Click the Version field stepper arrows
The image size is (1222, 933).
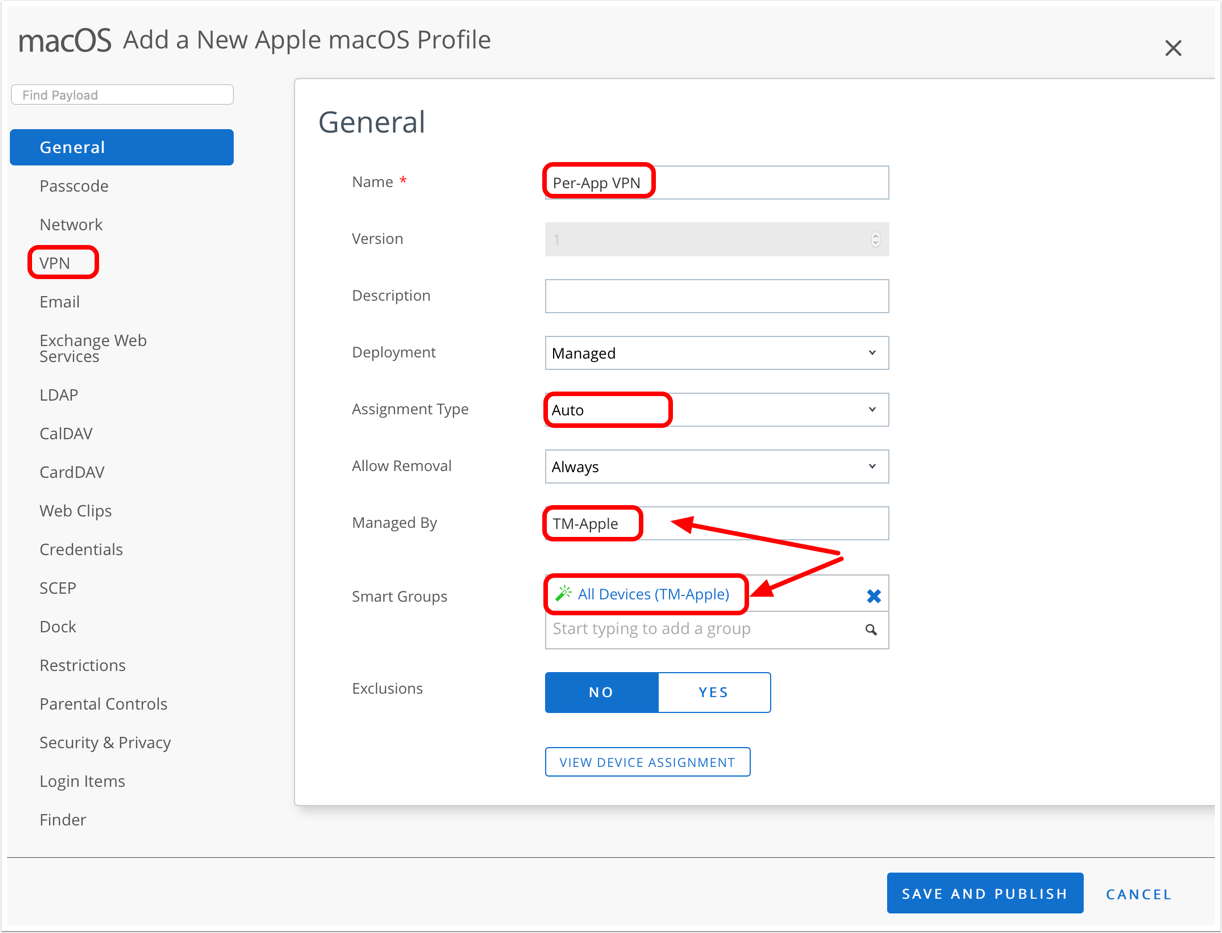coord(875,240)
